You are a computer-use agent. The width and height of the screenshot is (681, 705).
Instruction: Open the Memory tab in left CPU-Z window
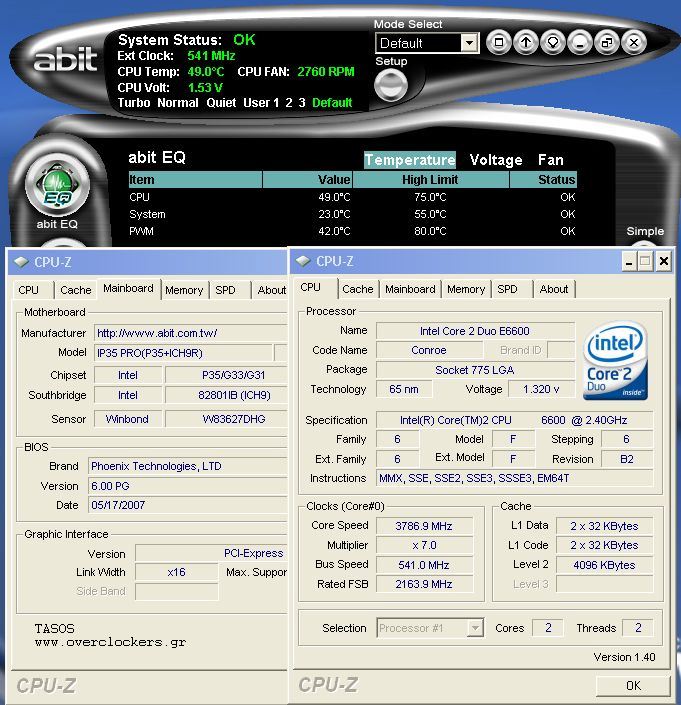tap(184, 290)
